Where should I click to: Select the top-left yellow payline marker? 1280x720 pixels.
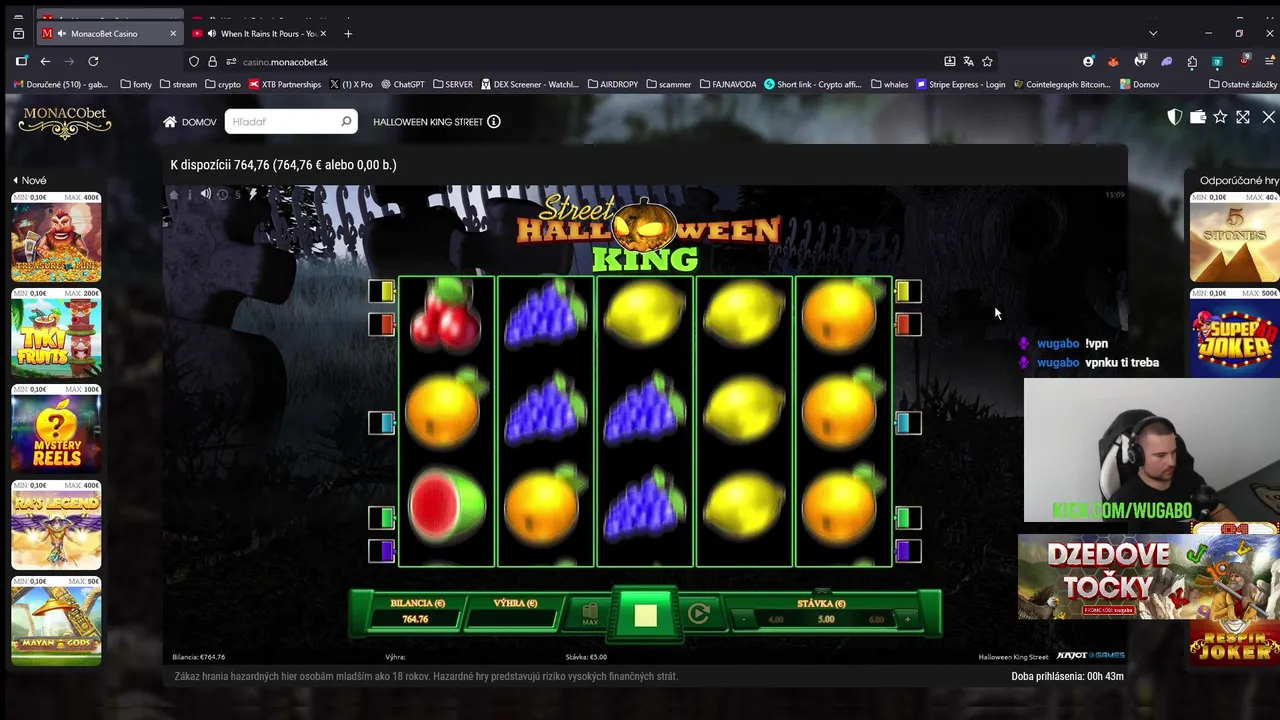(x=382, y=291)
